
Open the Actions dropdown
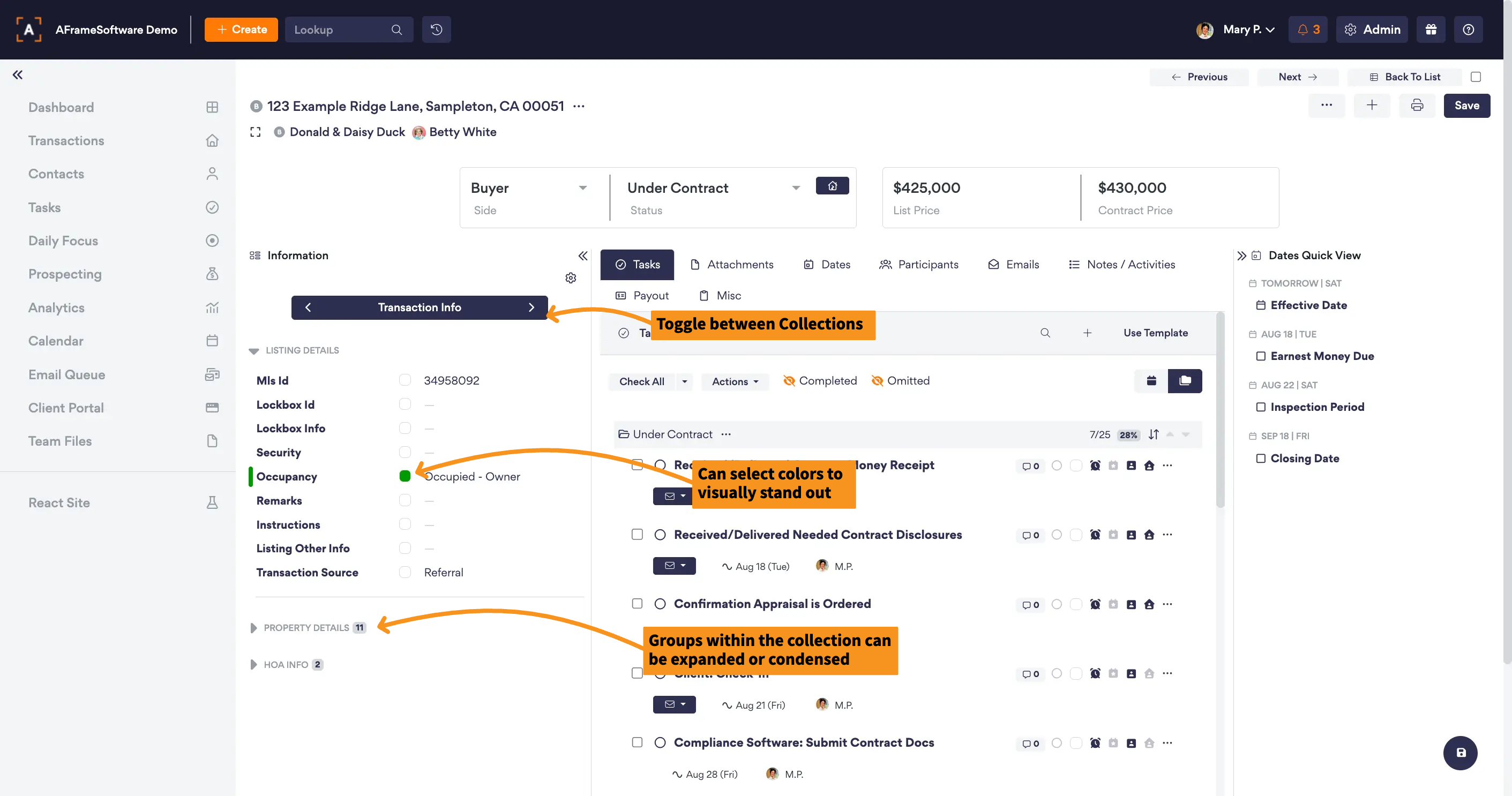(735, 381)
